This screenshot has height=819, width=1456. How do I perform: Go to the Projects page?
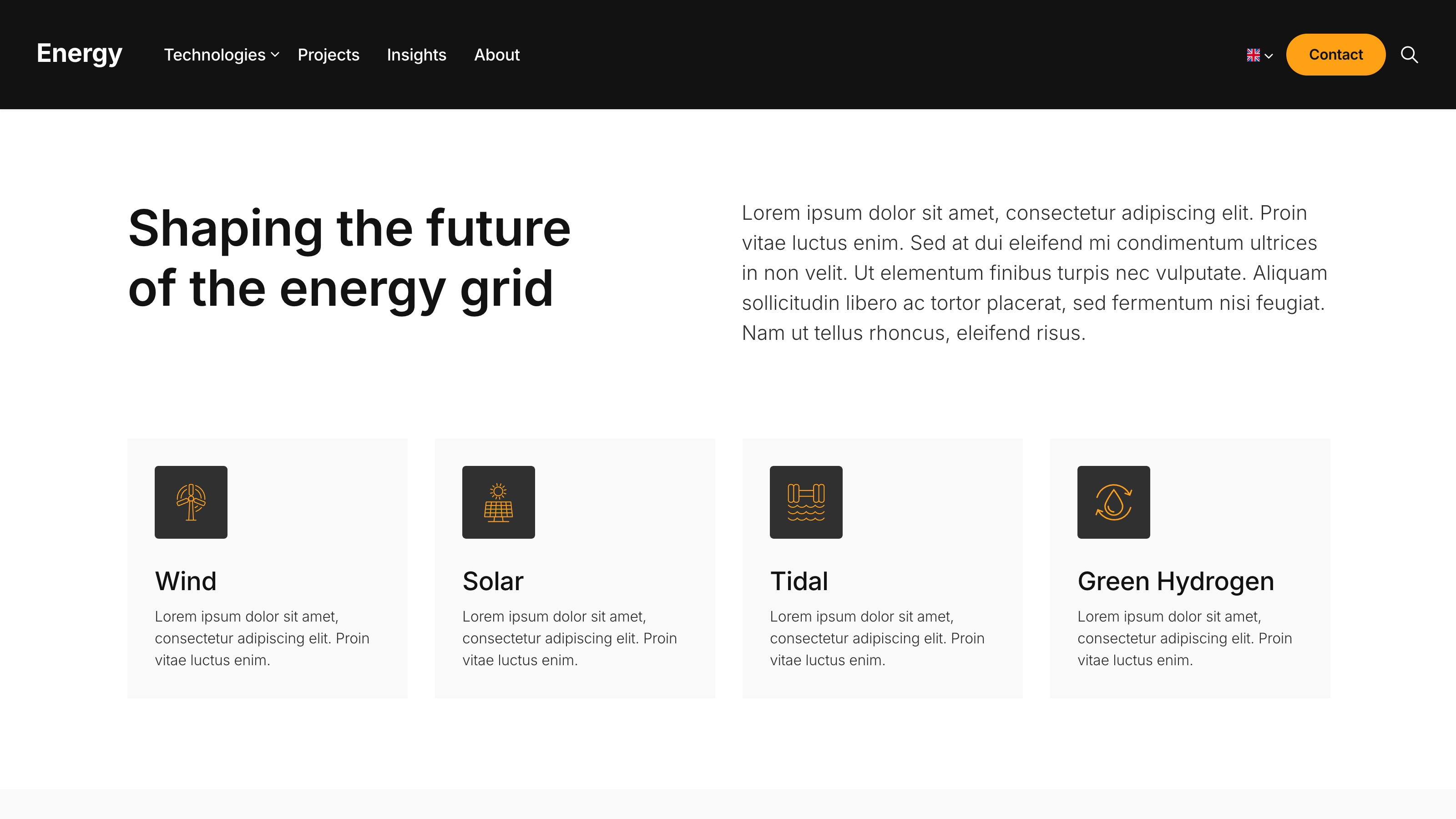[329, 55]
